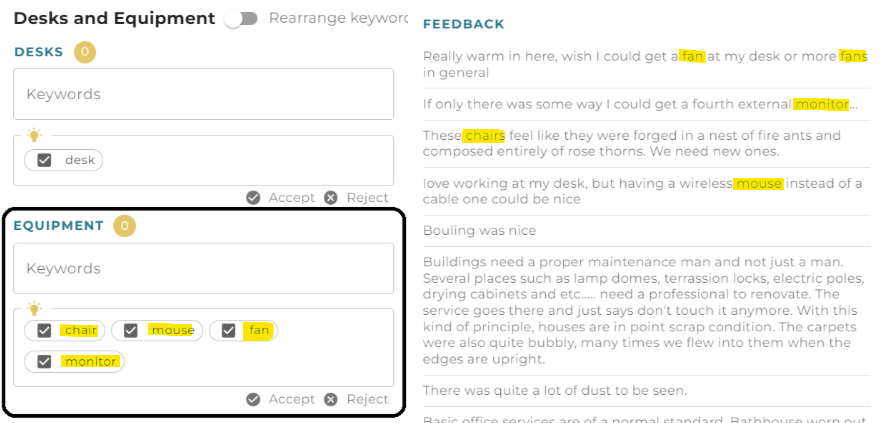Click the lightbulb suggestion icon in Equipment

35,308
